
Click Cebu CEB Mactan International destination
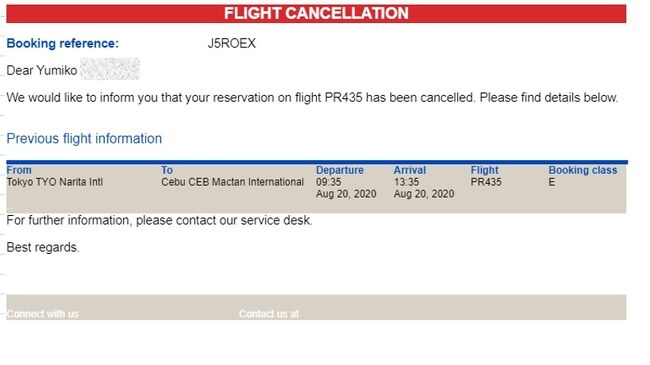233,182
